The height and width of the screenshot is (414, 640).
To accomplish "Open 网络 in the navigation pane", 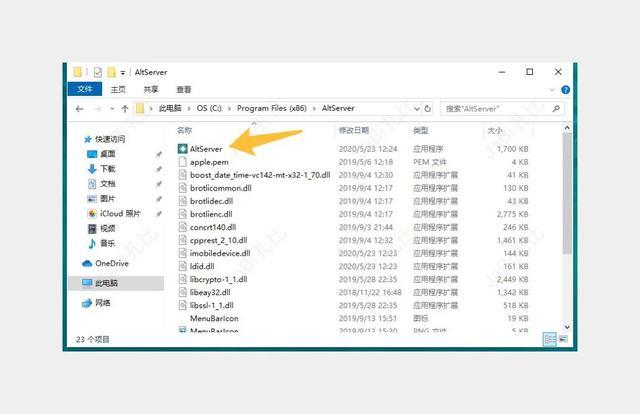I will pyautogui.click(x=96, y=303).
